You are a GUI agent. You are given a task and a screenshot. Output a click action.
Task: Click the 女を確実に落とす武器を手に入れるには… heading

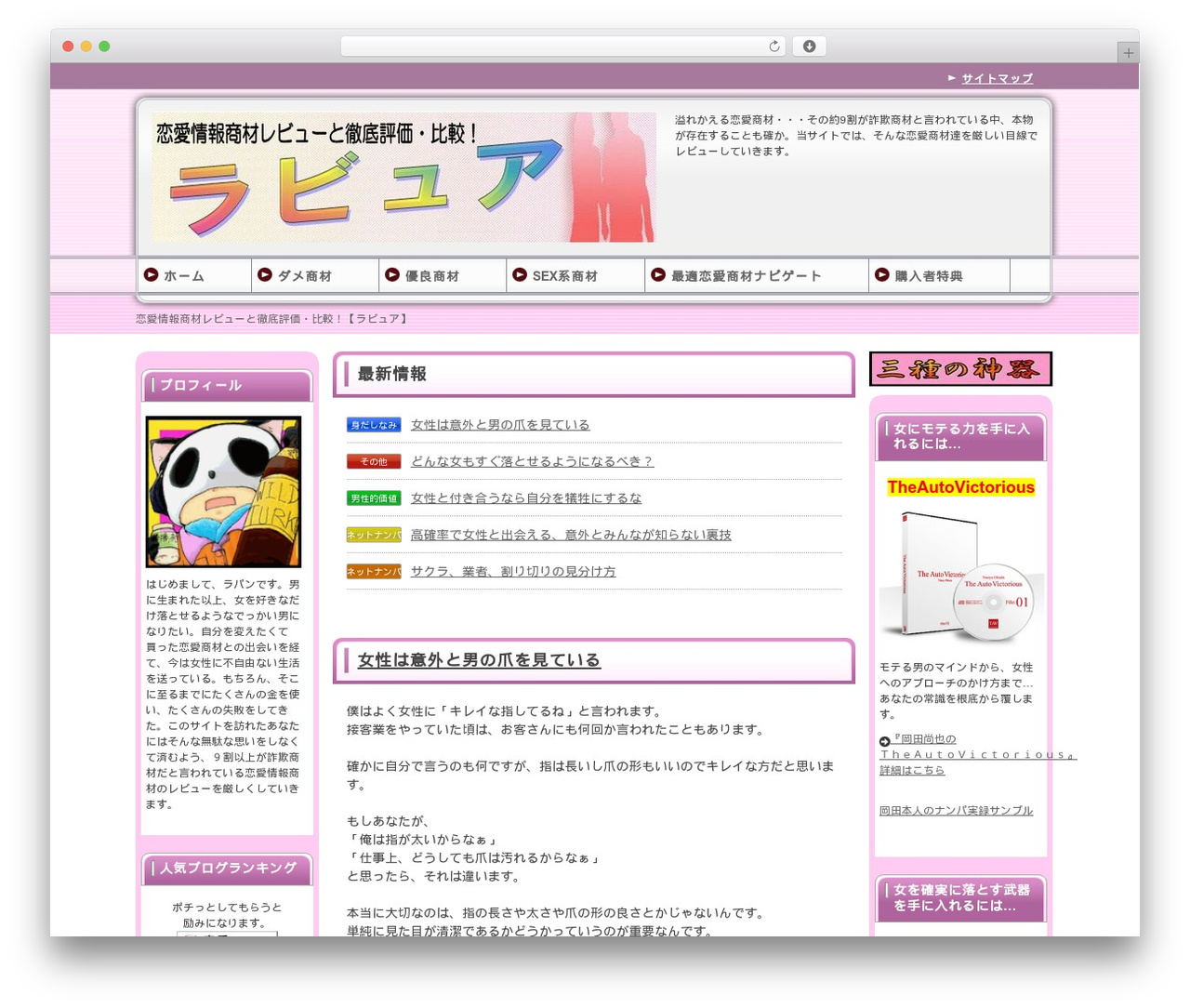pyautogui.click(x=961, y=897)
